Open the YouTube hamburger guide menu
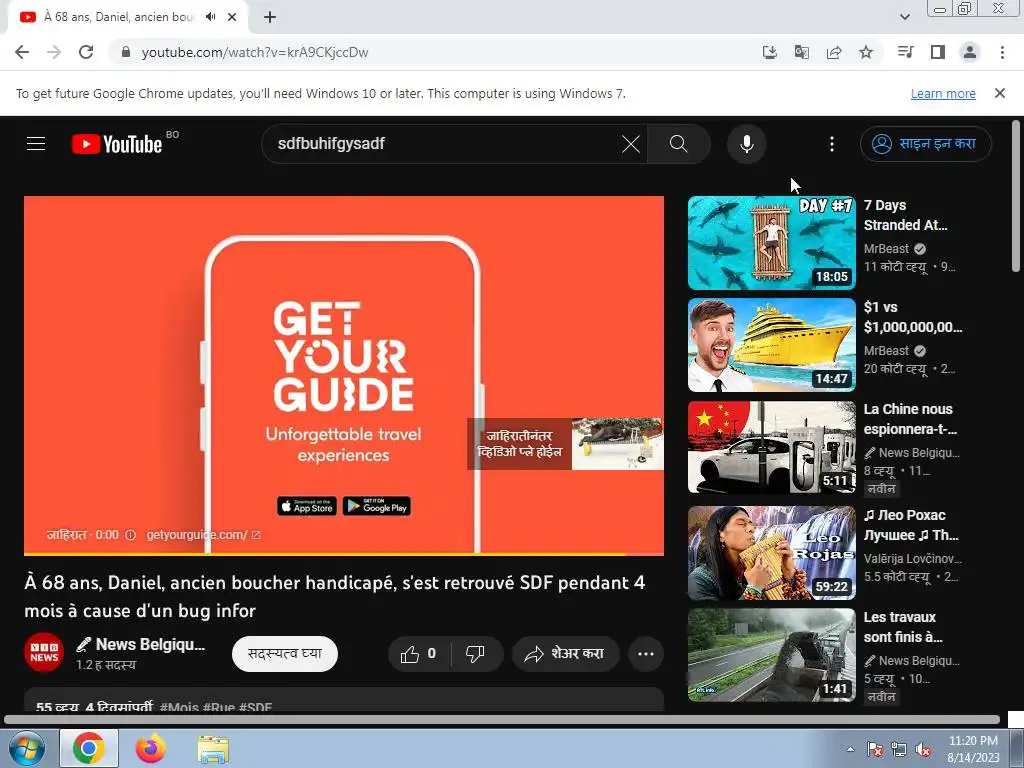 pyautogui.click(x=36, y=144)
